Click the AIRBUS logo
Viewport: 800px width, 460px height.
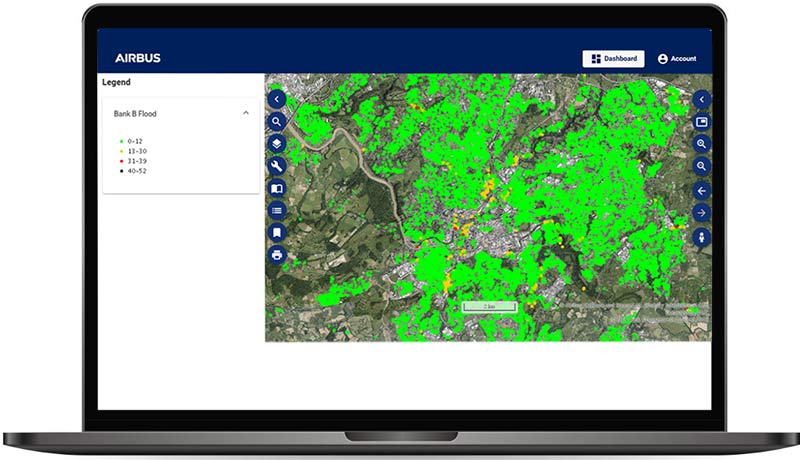point(137,58)
